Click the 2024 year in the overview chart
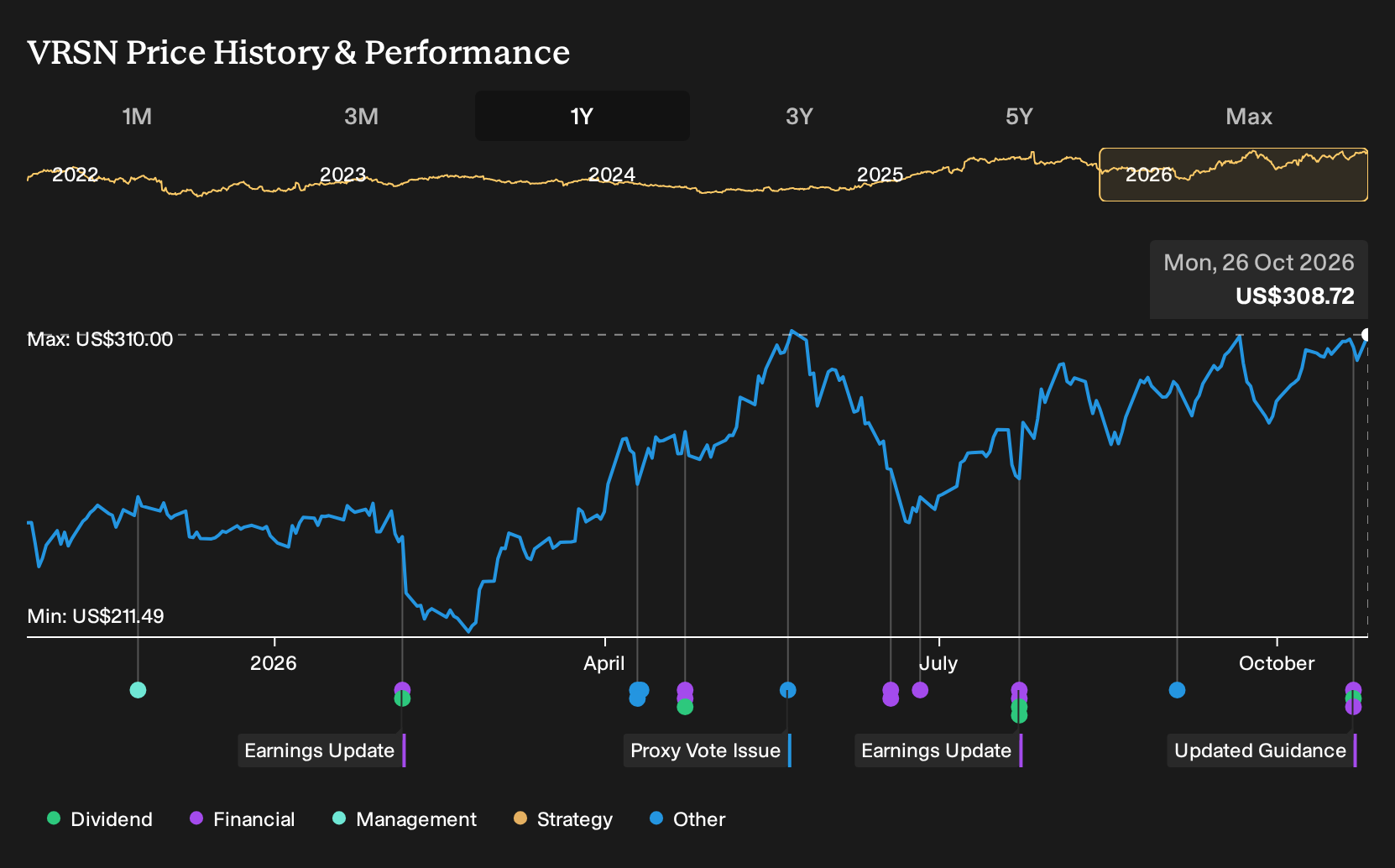Screen dimensions: 1395x868 [612, 175]
